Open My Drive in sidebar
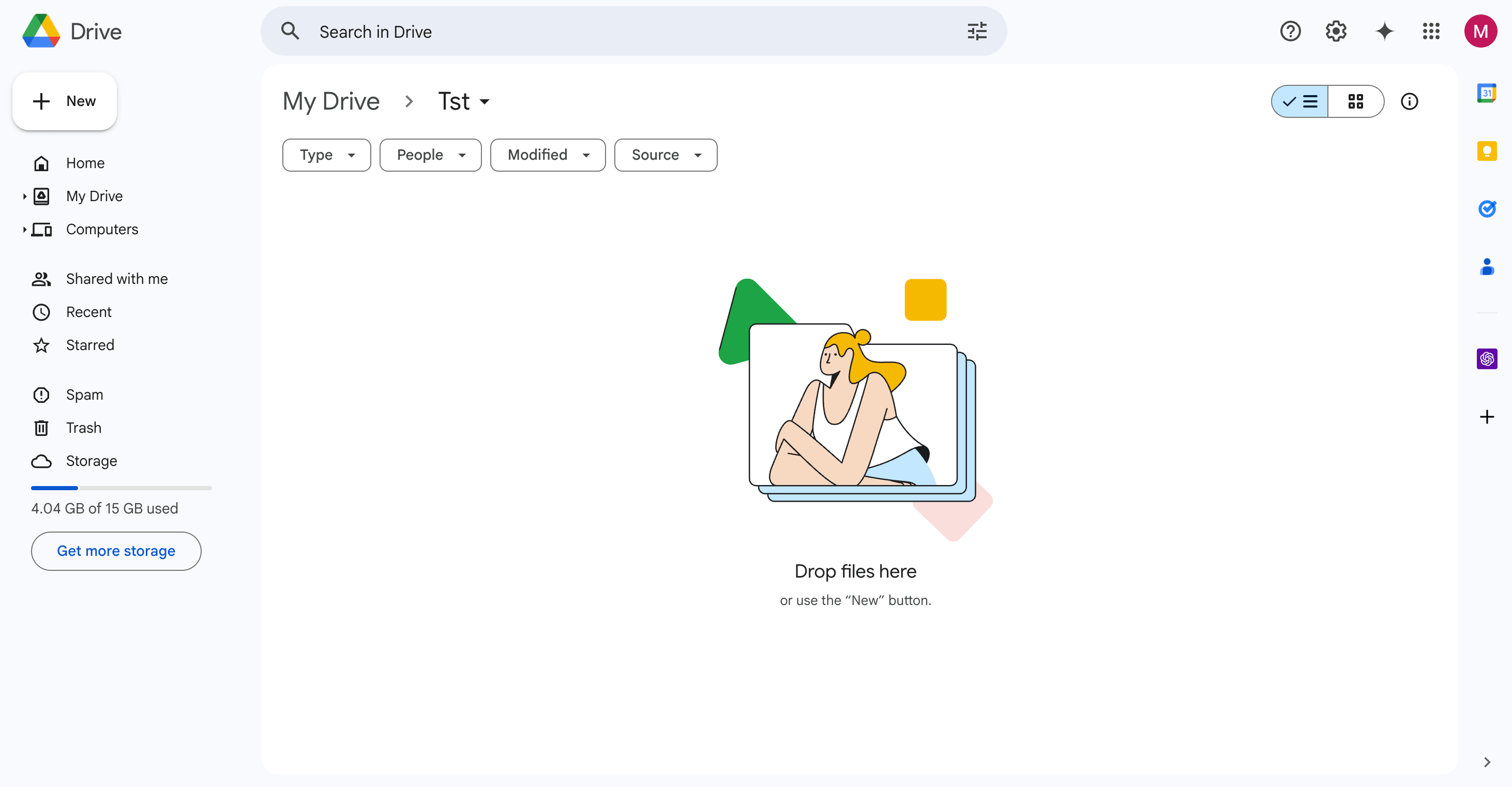Image resolution: width=1512 pixels, height=787 pixels. (94, 196)
